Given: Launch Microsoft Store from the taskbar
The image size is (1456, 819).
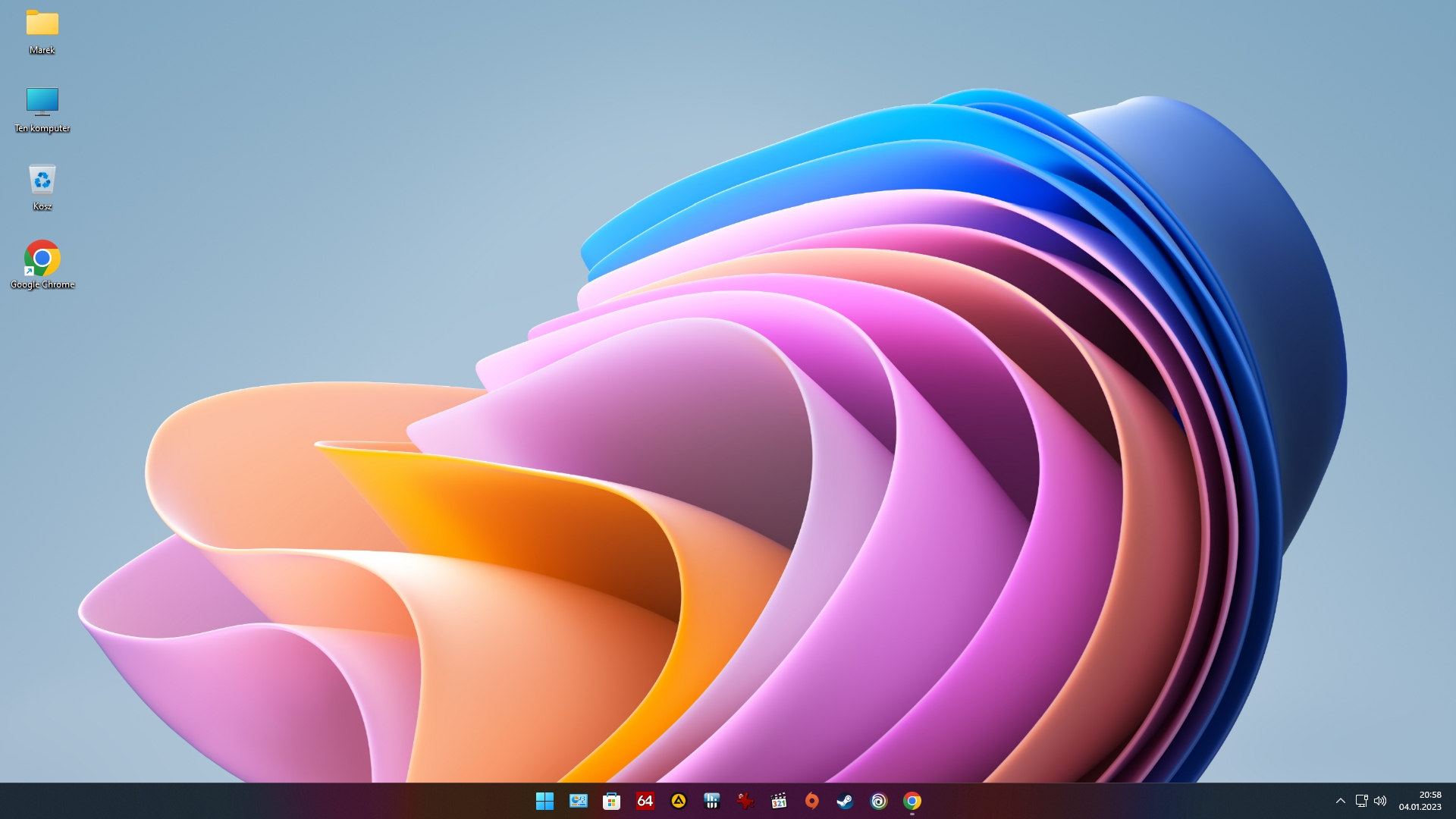Looking at the screenshot, I should [612, 801].
